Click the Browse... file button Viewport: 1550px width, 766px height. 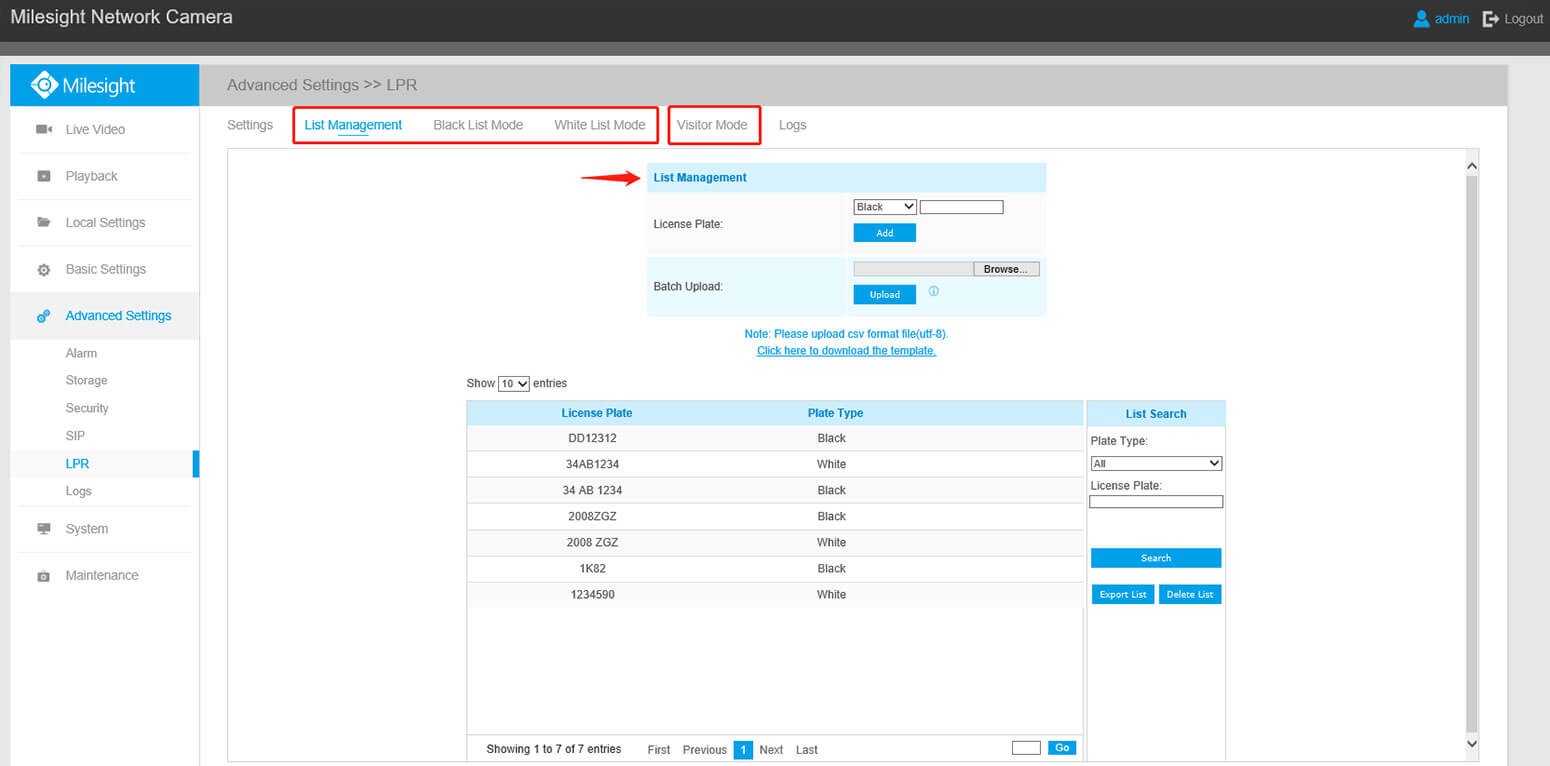coord(1006,269)
